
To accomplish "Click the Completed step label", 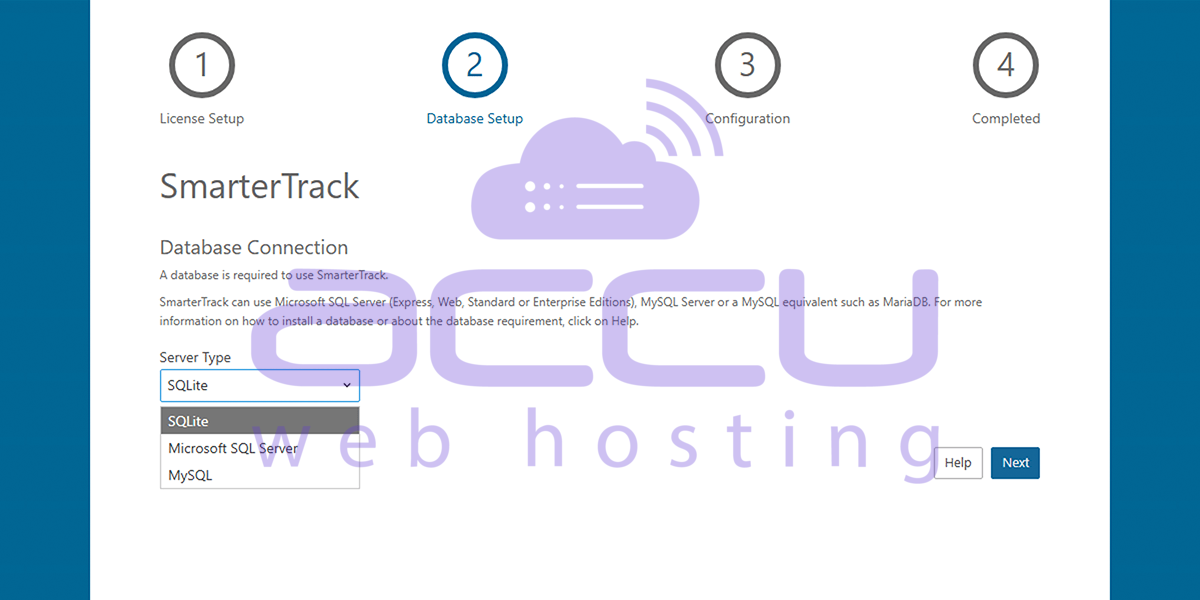I will [x=1006, y=119].
